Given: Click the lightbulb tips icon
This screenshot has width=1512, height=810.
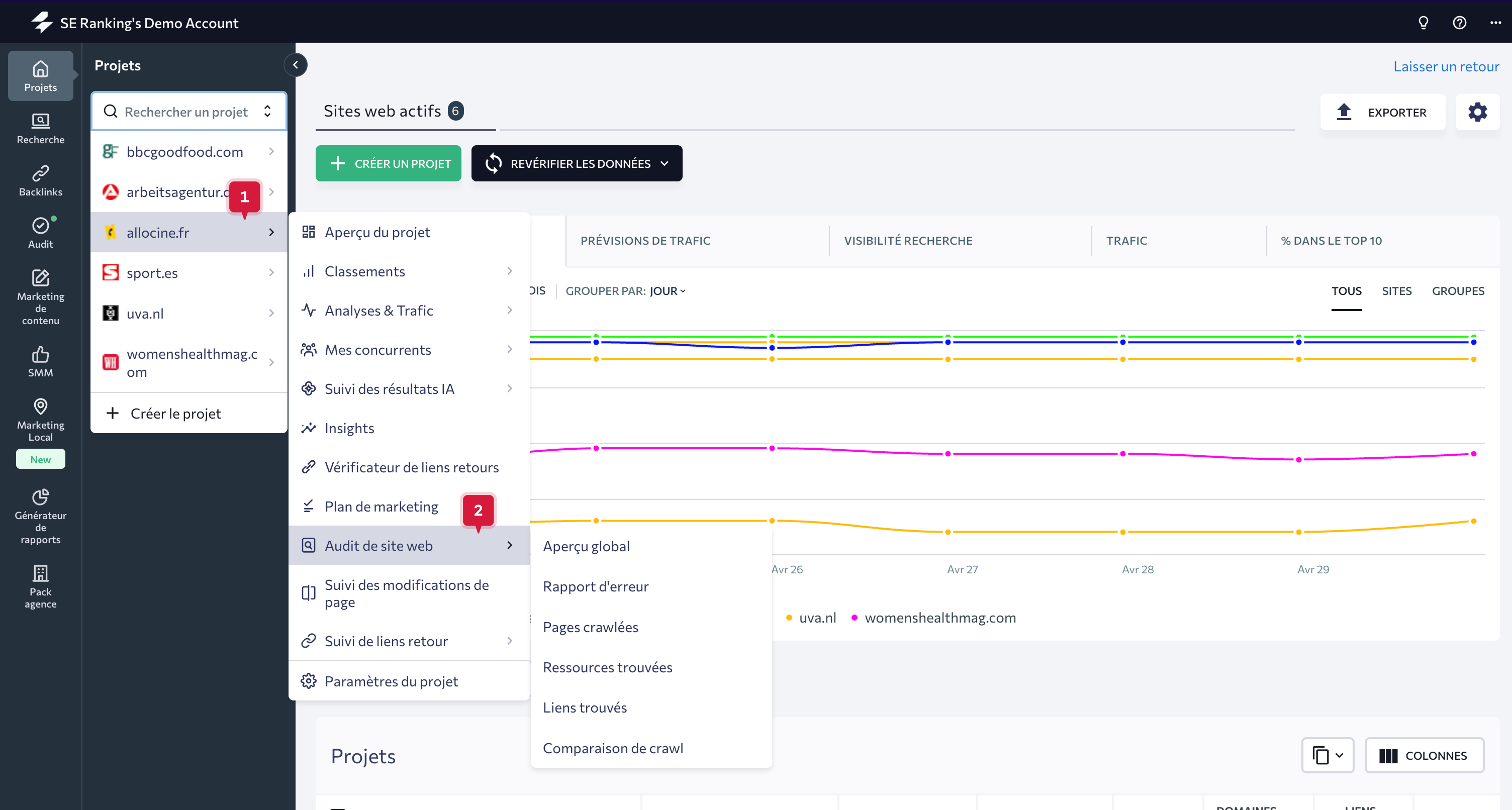Looking at the screenshot, I should coord(1423,23).
